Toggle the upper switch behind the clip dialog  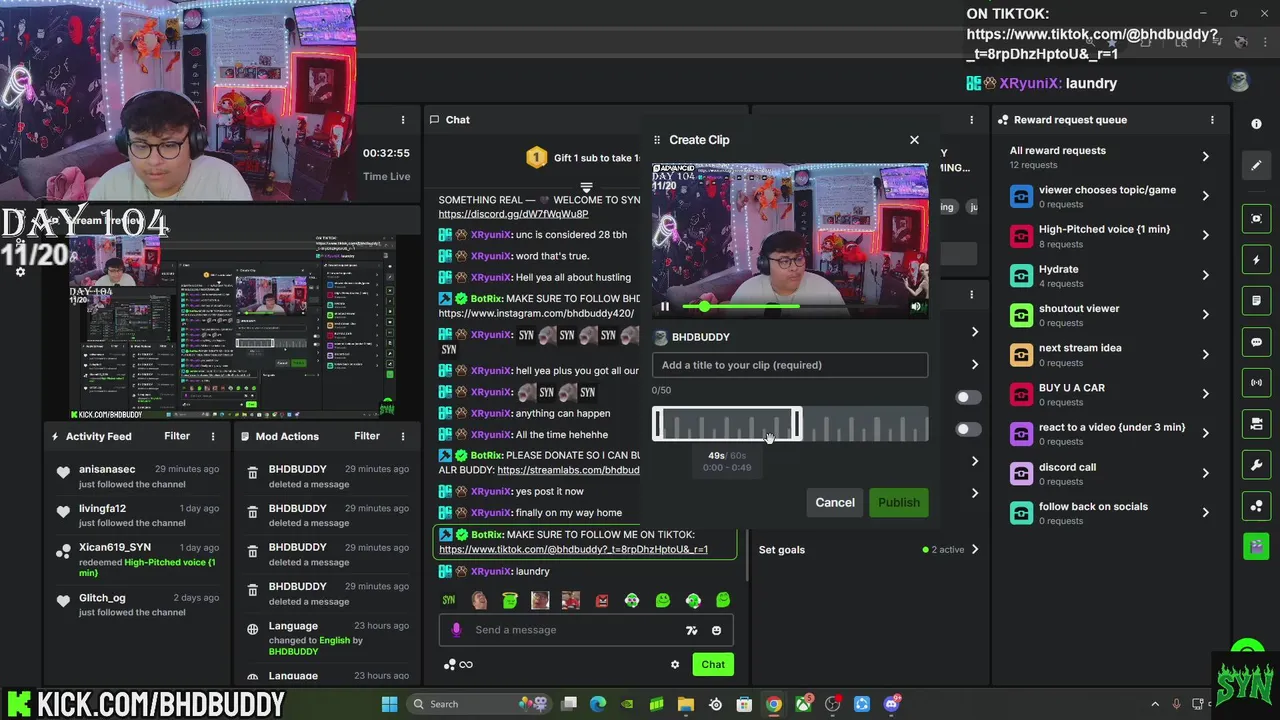pyautogui.click(x=968, y=397)
